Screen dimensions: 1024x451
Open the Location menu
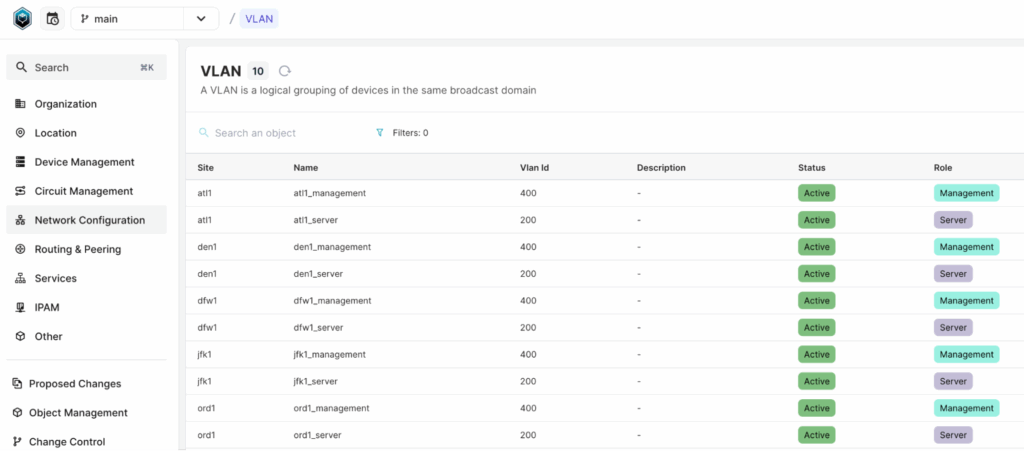coord(86,132)
